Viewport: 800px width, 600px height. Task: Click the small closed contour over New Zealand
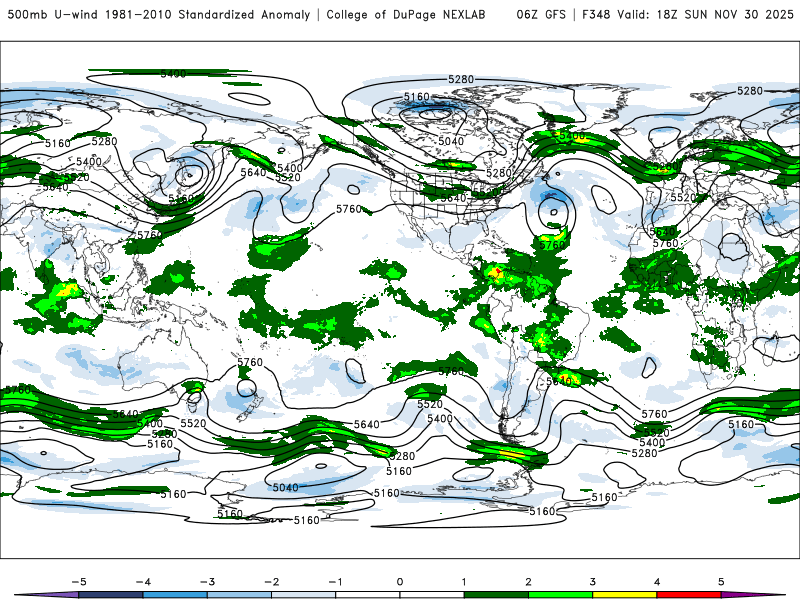[246, 388]
